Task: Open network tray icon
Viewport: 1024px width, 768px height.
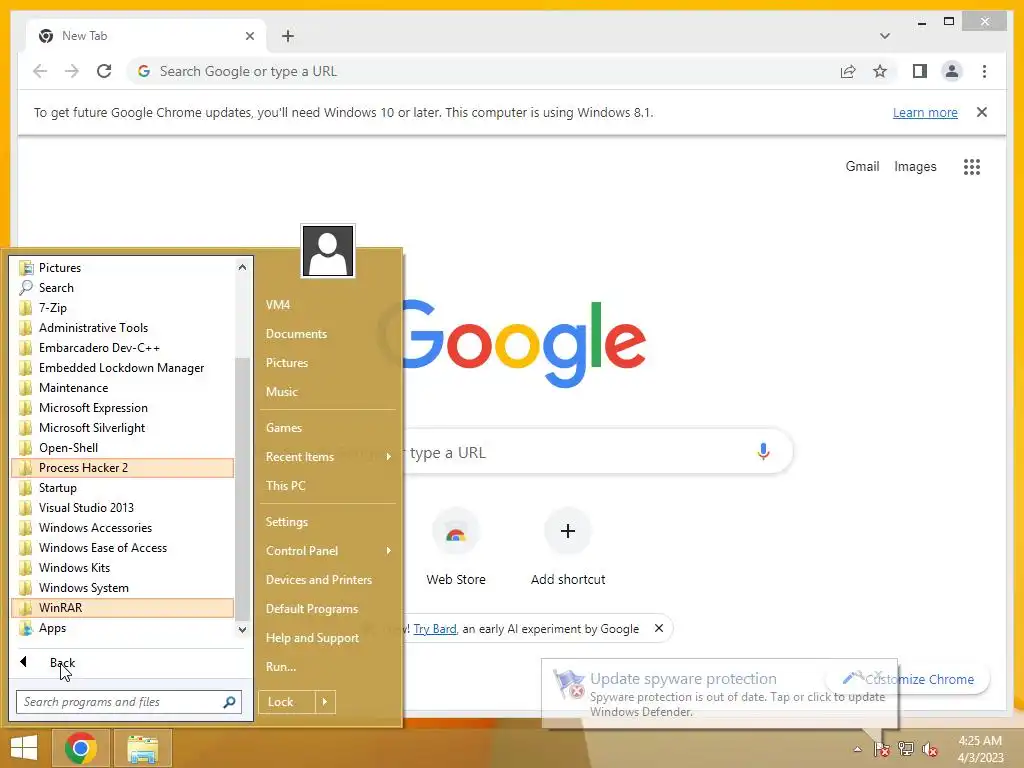Action: pos(905,749)
